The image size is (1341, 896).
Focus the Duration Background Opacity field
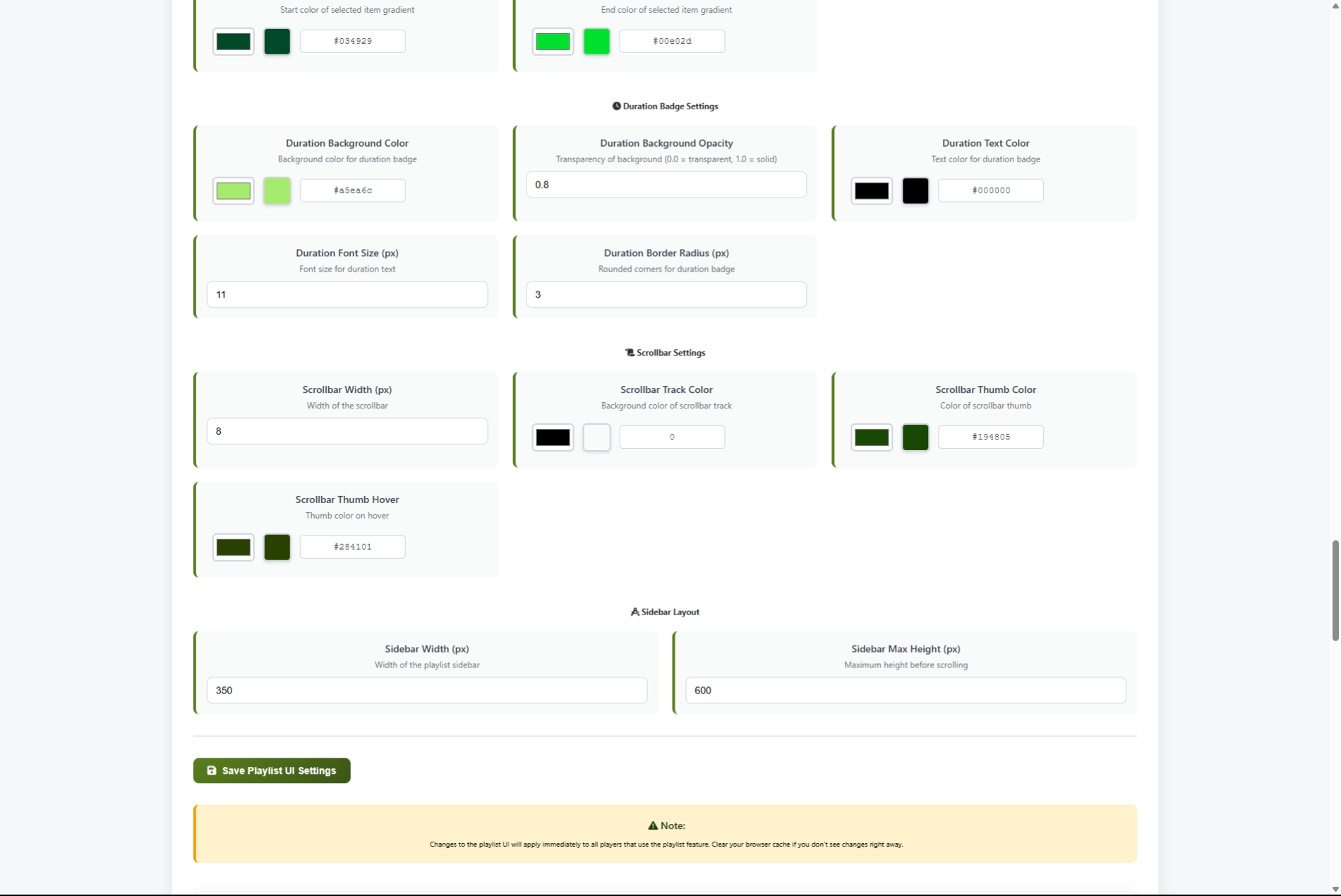666,185
